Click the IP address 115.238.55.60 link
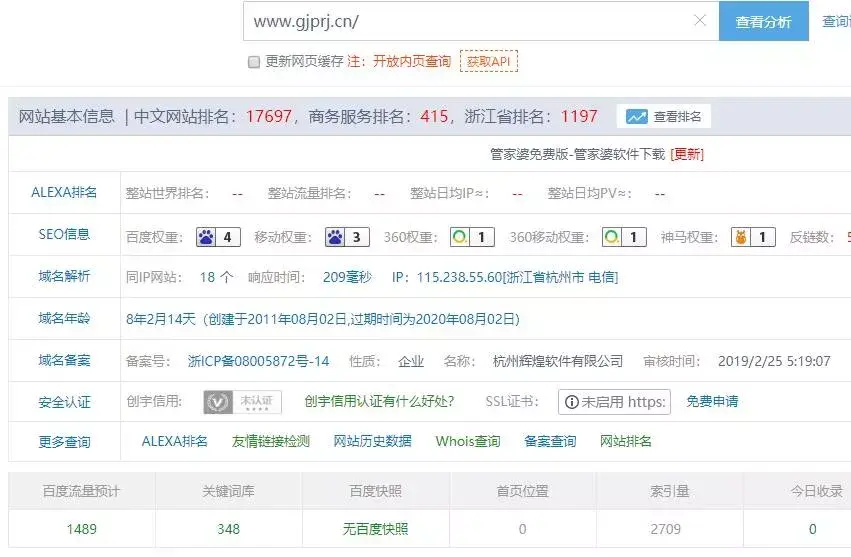The height and width of the screenshot is (557, 851). click(460, 277)
